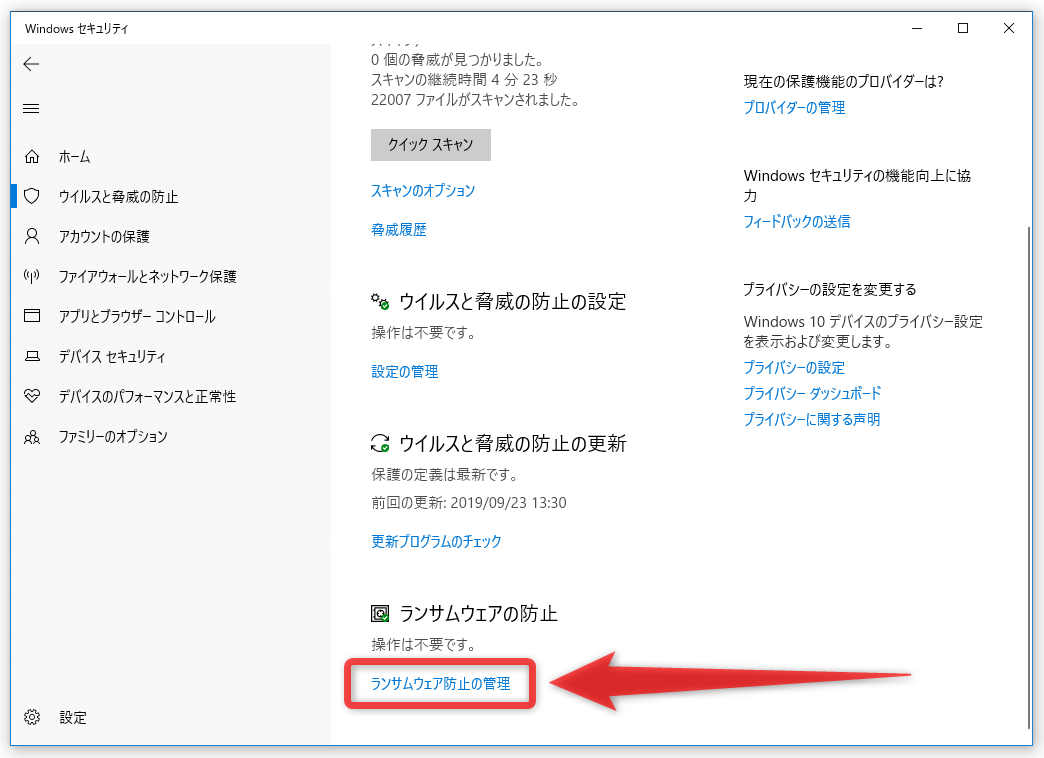View 脅威履歴 link

point(399,230)
